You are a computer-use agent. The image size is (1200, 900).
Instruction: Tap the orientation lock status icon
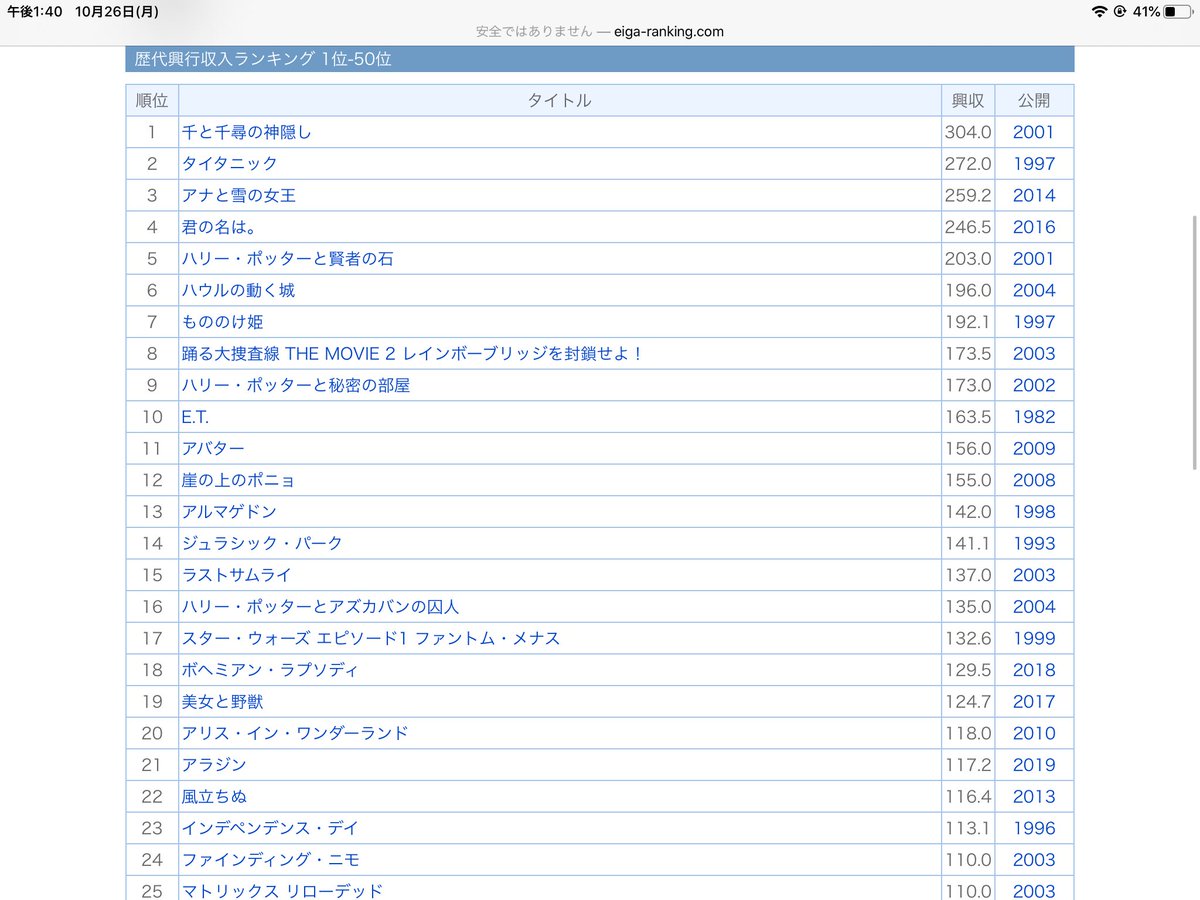1121,12
